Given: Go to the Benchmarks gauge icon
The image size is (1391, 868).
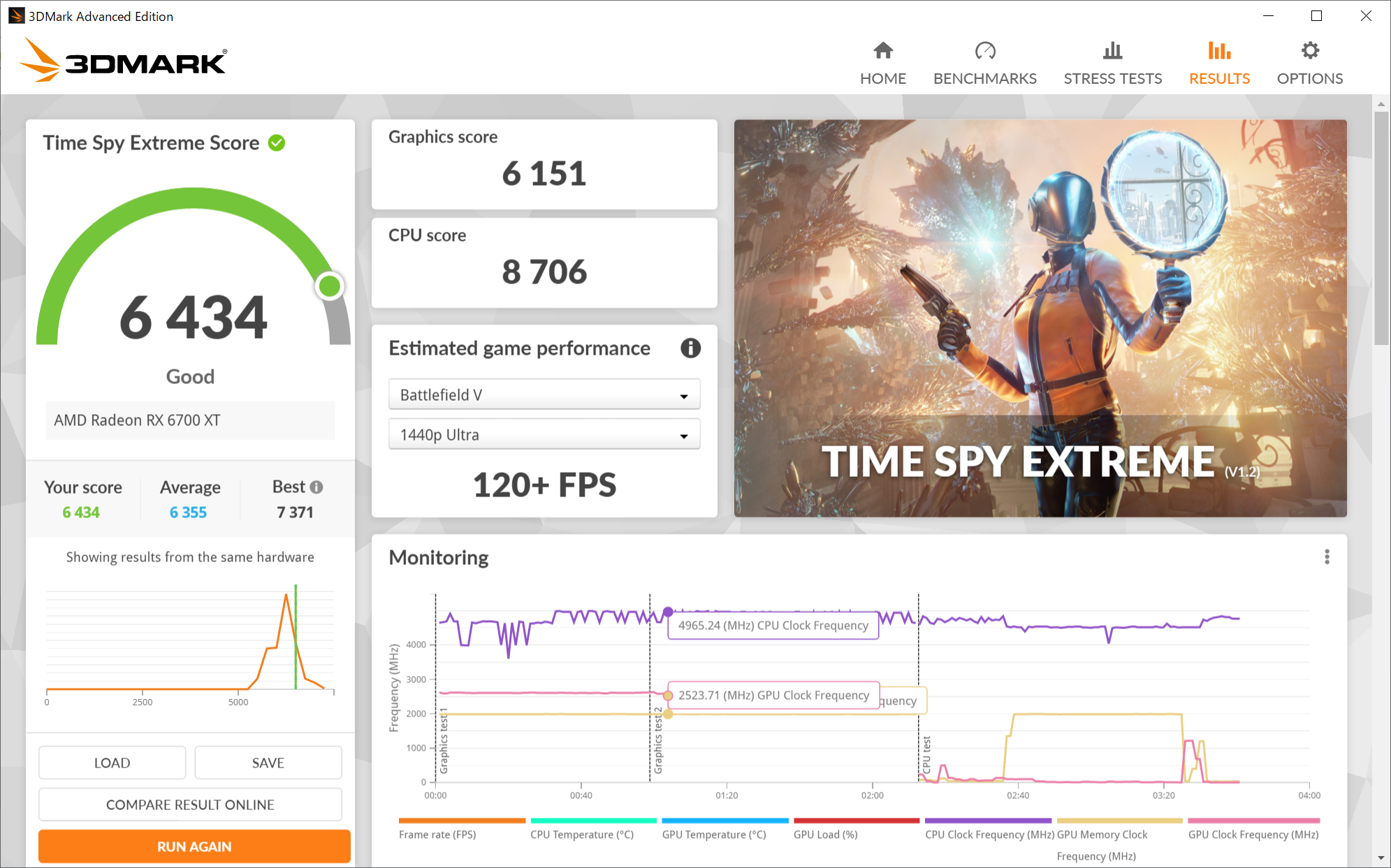Looking at the screenshot, I should coord(984,51).
